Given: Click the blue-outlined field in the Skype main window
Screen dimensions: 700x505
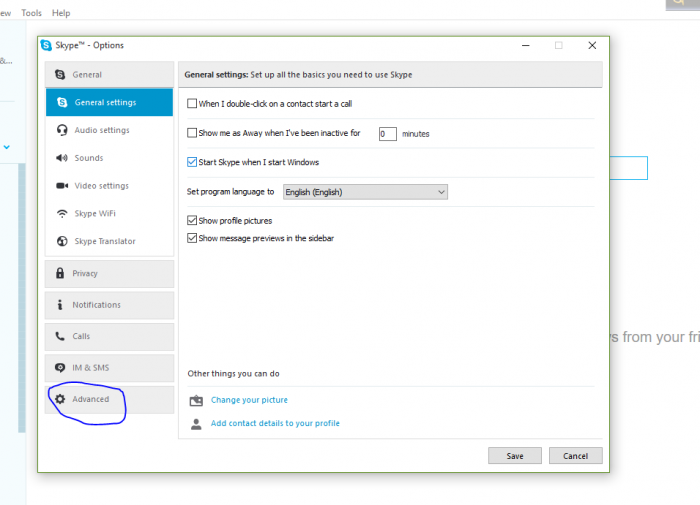Looking at the screenshot, I should tap(629, 168).
